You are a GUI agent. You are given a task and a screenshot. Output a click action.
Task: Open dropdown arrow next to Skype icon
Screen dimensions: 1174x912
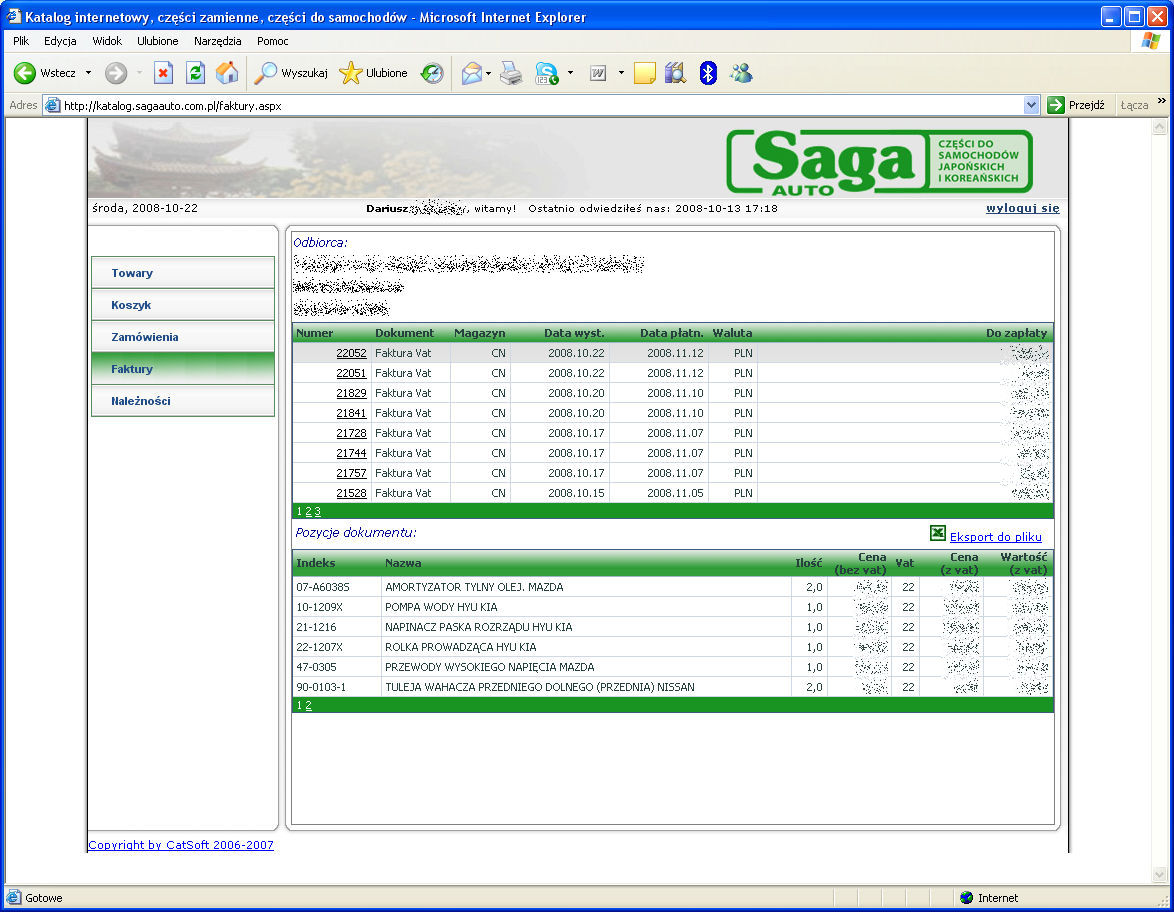571,73
